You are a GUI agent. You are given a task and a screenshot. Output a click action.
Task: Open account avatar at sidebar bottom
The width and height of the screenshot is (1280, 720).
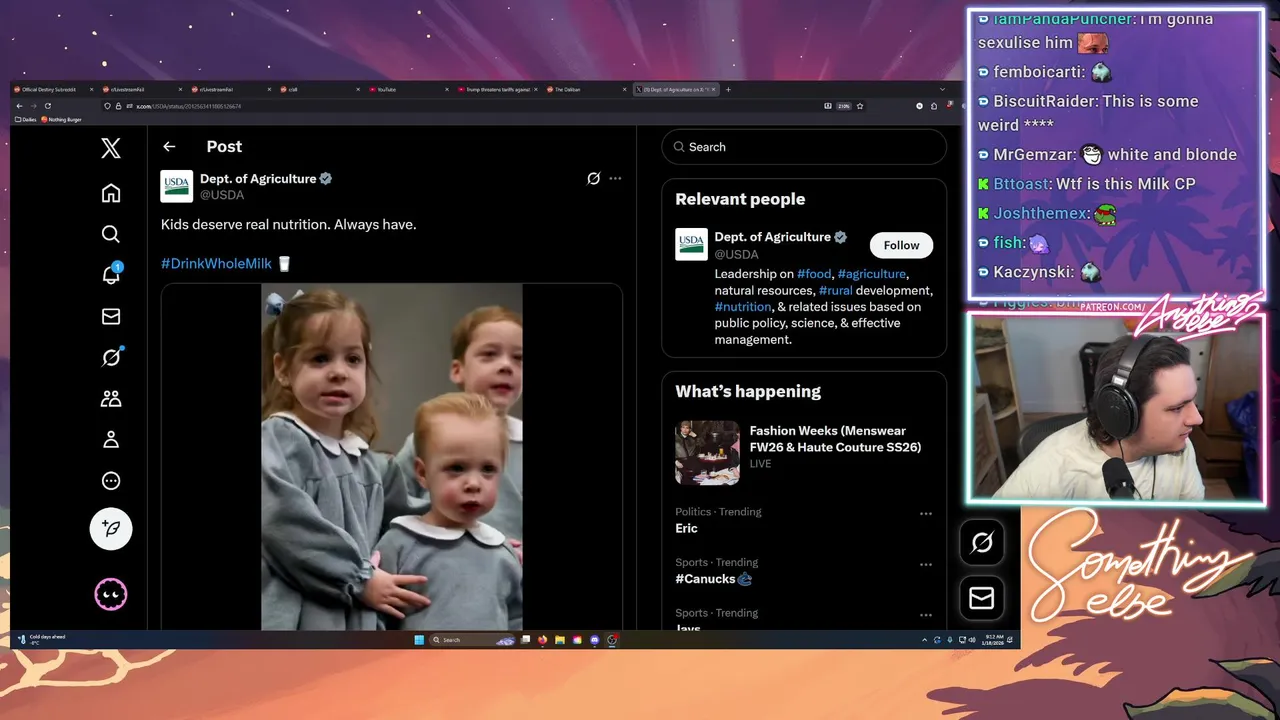click(x=111, y=595)
